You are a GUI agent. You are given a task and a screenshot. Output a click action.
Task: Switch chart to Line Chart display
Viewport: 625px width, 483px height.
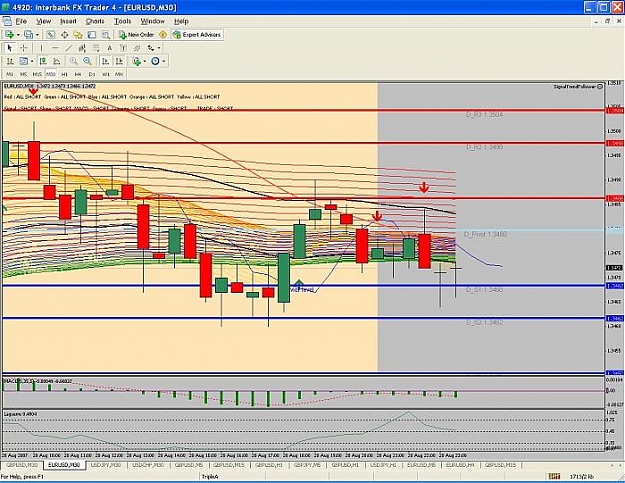point(57,61)
